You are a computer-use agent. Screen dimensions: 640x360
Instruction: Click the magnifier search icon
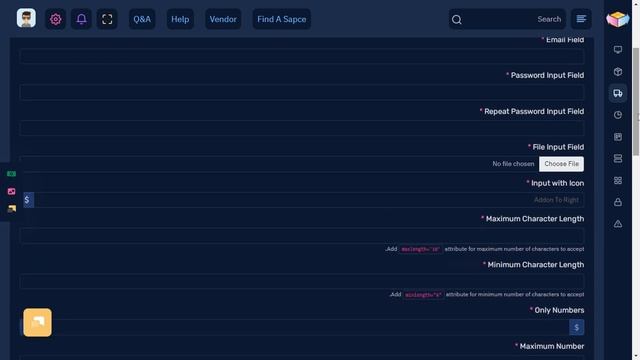[457, 20]
